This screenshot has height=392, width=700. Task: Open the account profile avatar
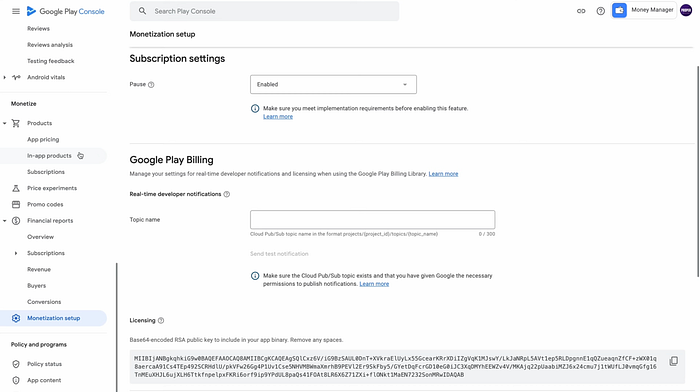pyautogui.click(x=686, y=10)
